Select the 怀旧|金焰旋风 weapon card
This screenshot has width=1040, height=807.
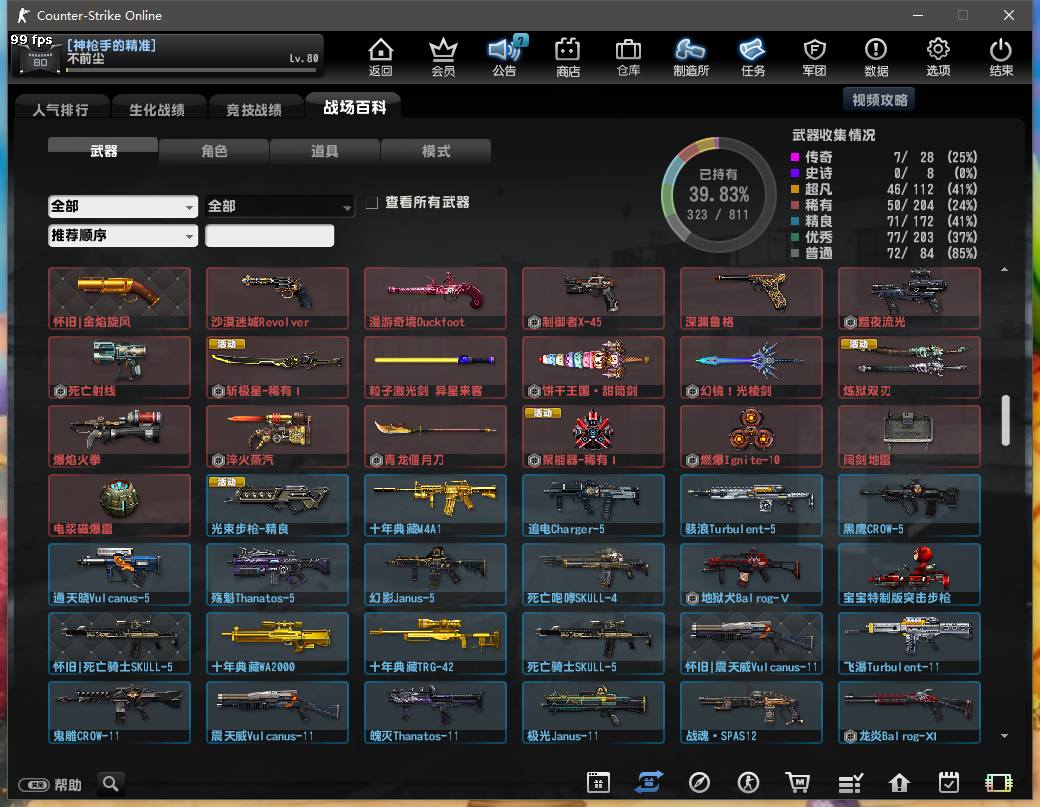click(x=119, y=298)
